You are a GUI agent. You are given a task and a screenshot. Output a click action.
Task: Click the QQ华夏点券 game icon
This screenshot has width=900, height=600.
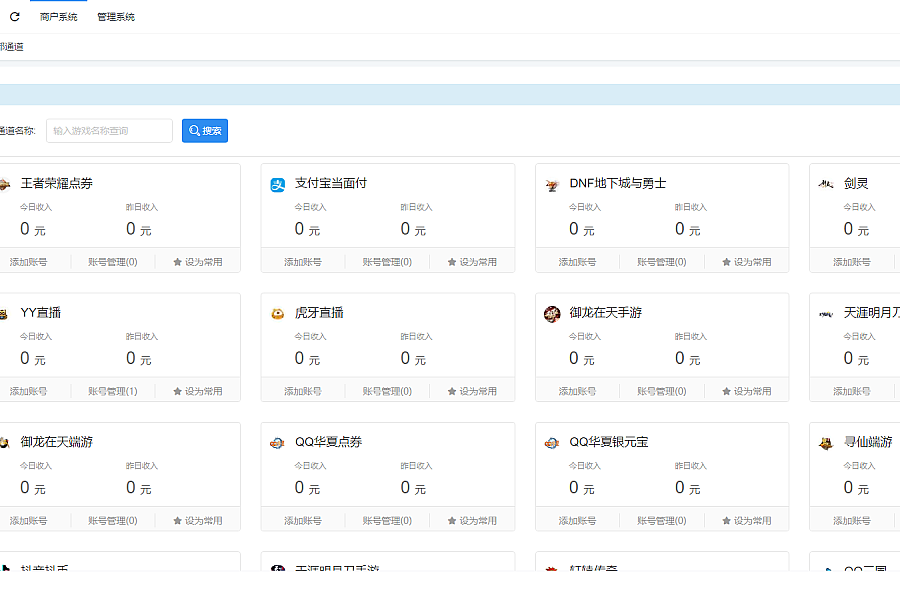pos(277,443)
